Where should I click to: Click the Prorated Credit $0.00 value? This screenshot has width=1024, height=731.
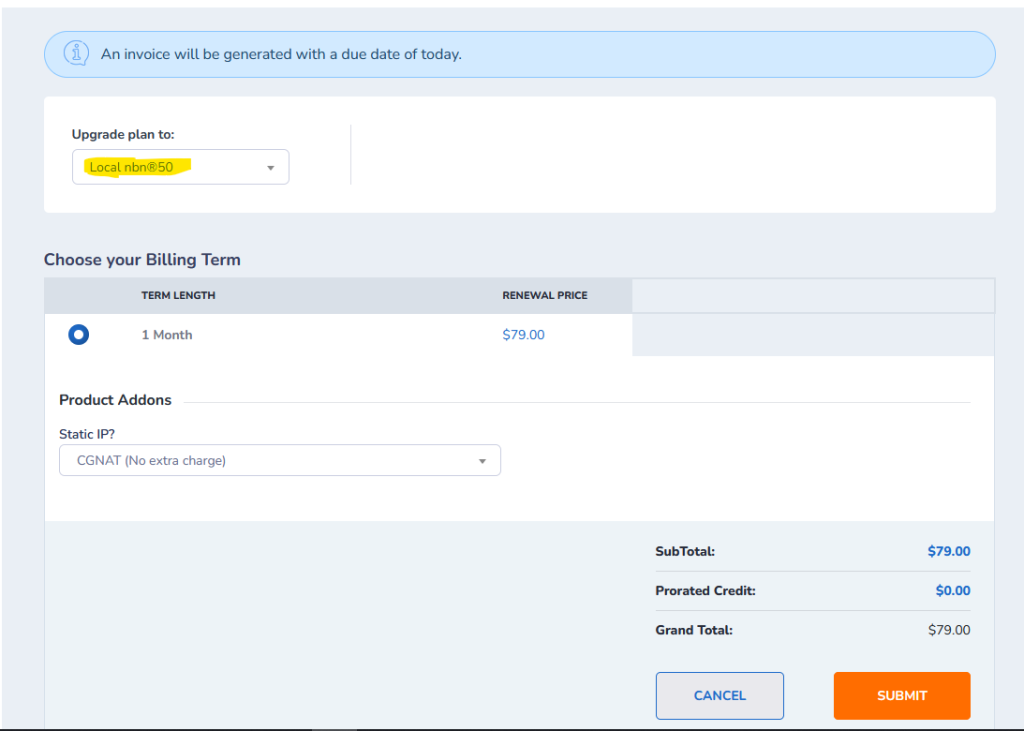[x=953, y=591]
